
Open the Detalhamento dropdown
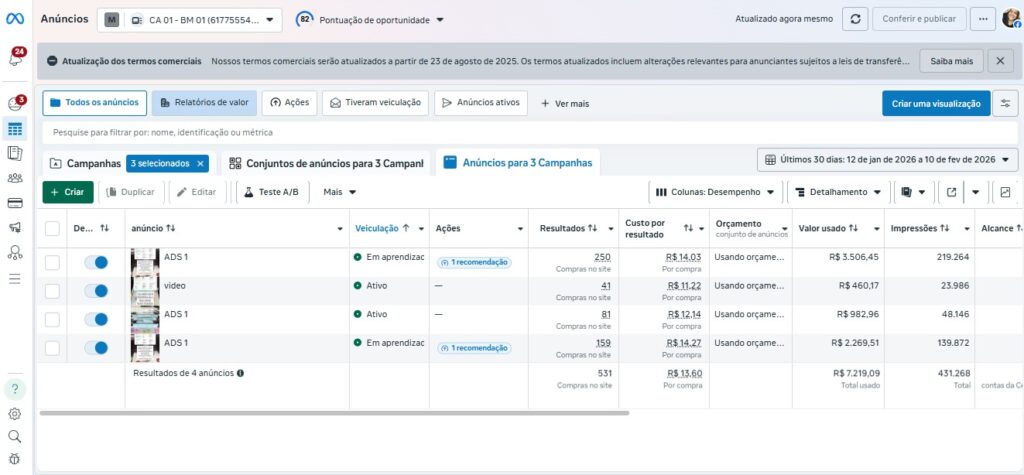(x=838, y=192)
